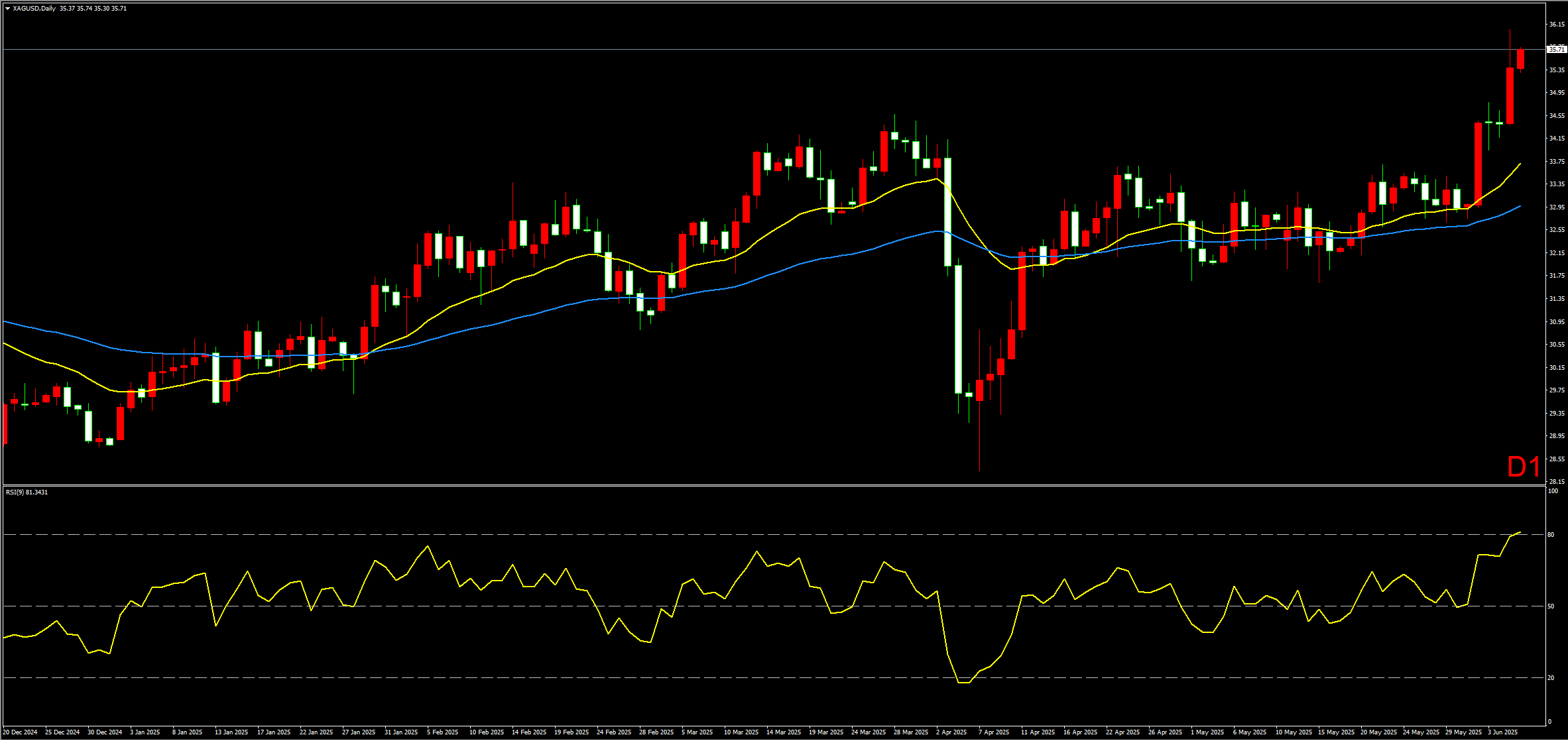The image size is (1568, 741).
Task: Click the 32.15 price scale value
Action: (x=1557, y=253)
